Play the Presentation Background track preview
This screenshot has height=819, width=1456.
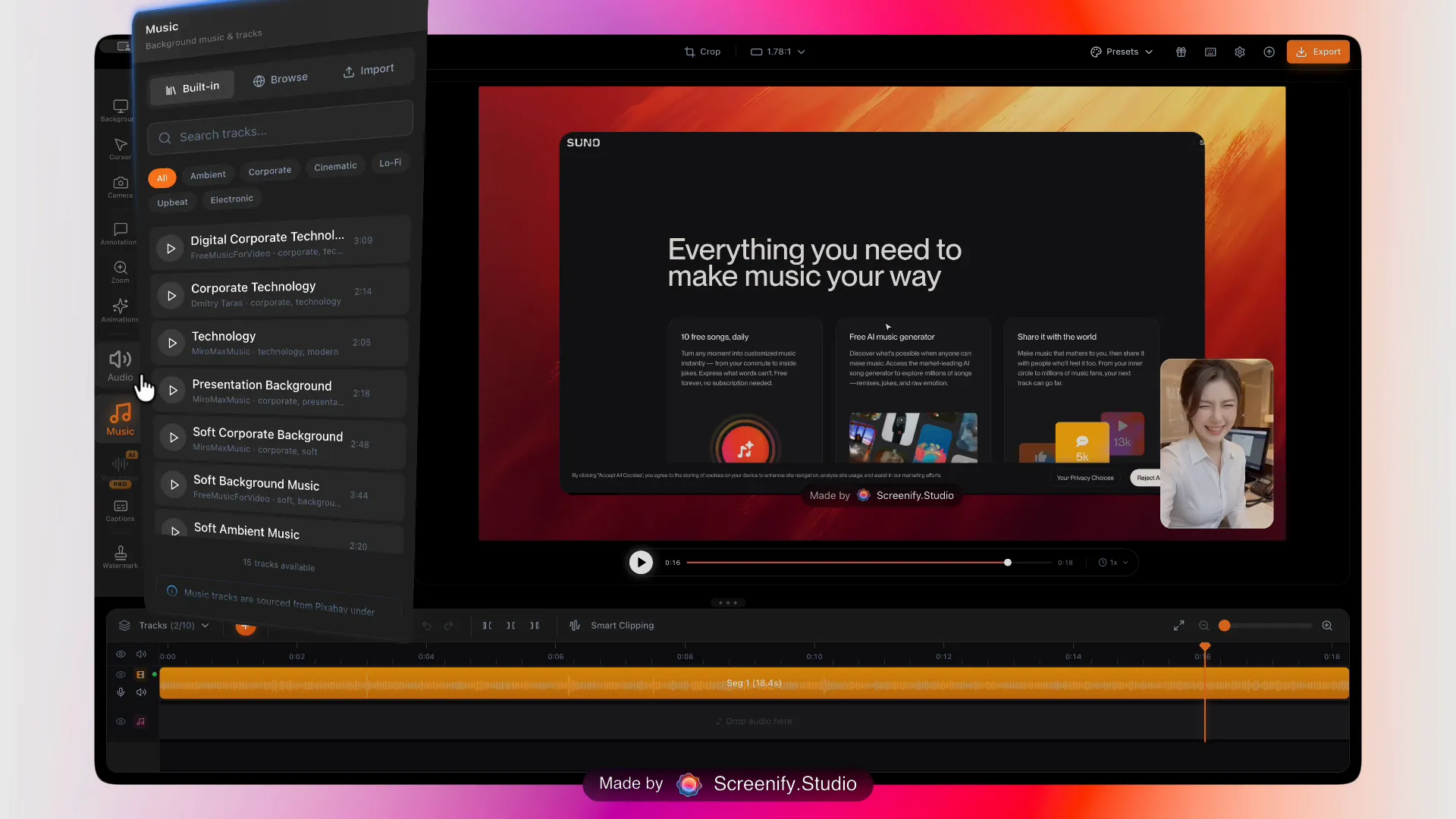[173, 390]
